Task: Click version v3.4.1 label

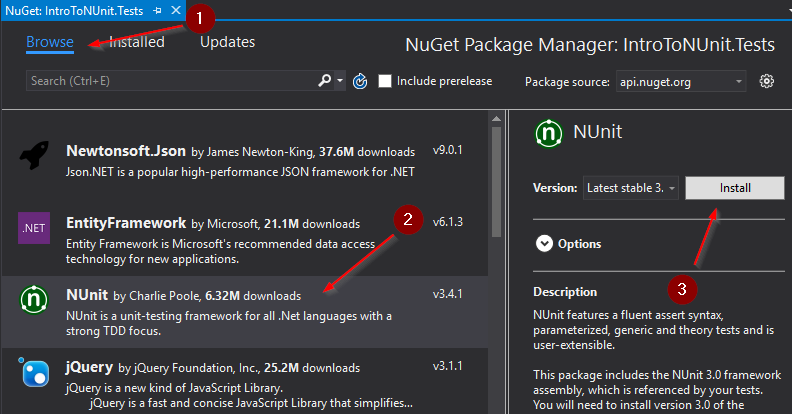Action: coord(448,294)
